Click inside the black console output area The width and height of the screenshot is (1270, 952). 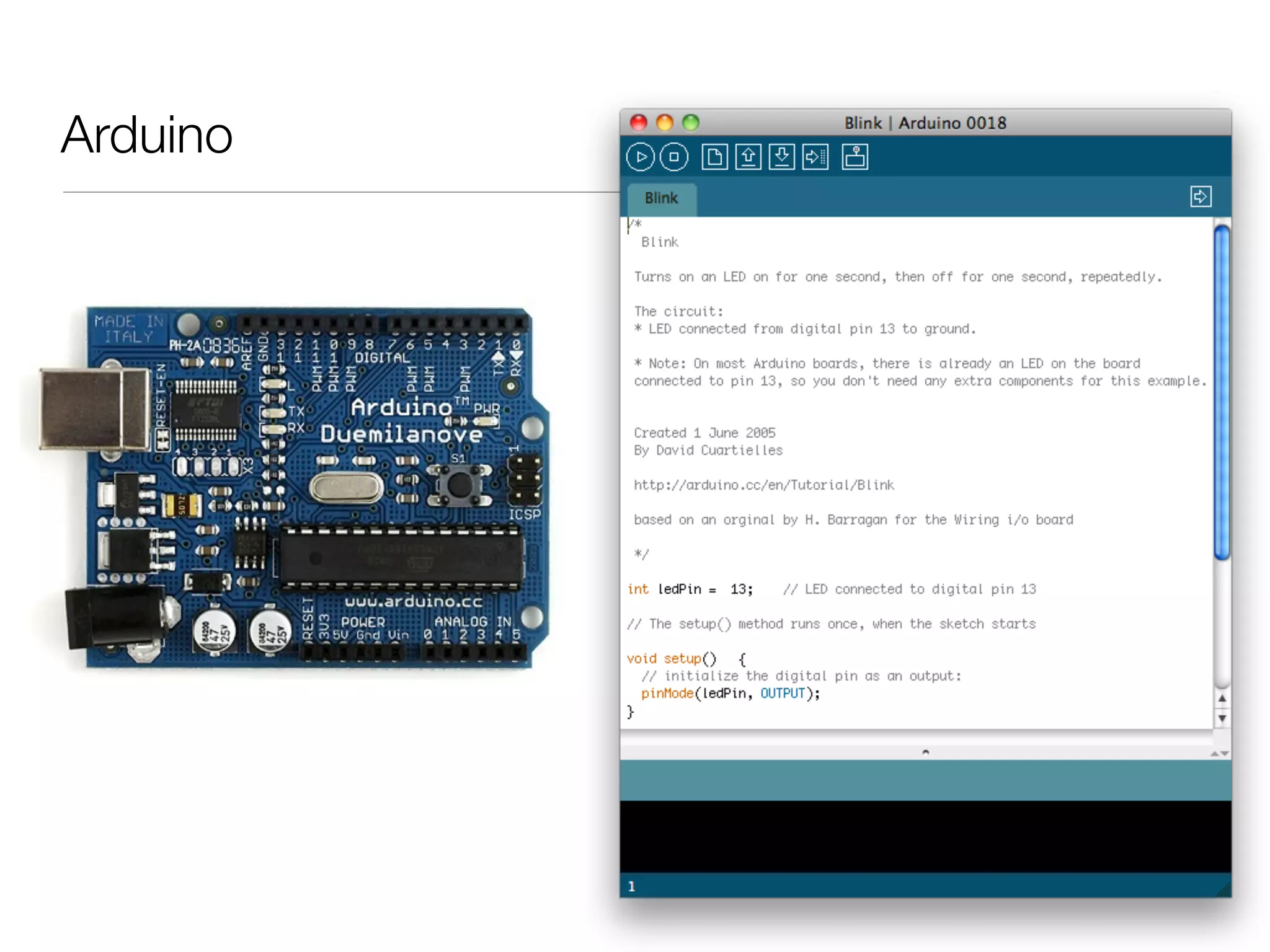click(x=925, y=837)
